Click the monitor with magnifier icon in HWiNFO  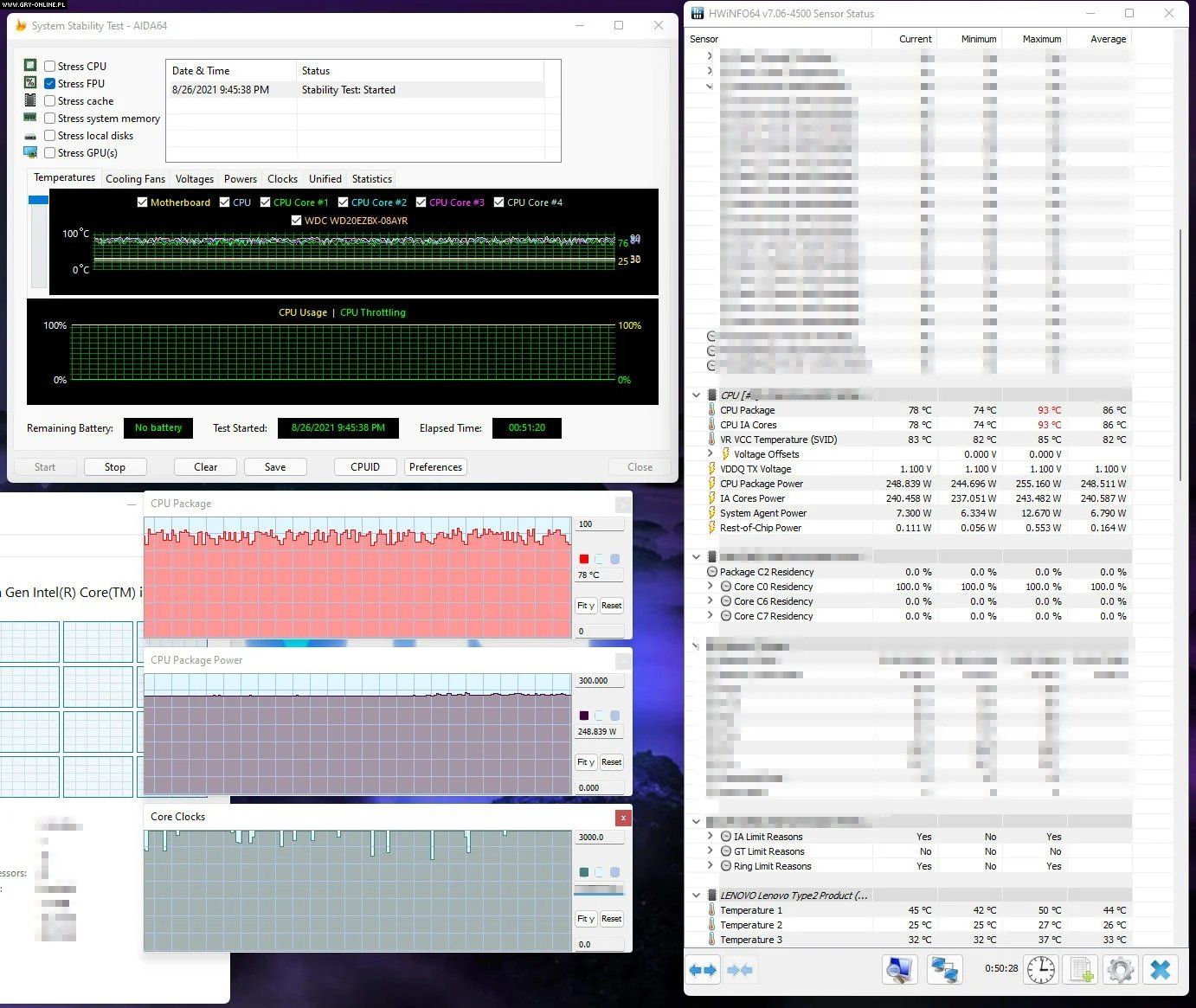coord(899,969)
